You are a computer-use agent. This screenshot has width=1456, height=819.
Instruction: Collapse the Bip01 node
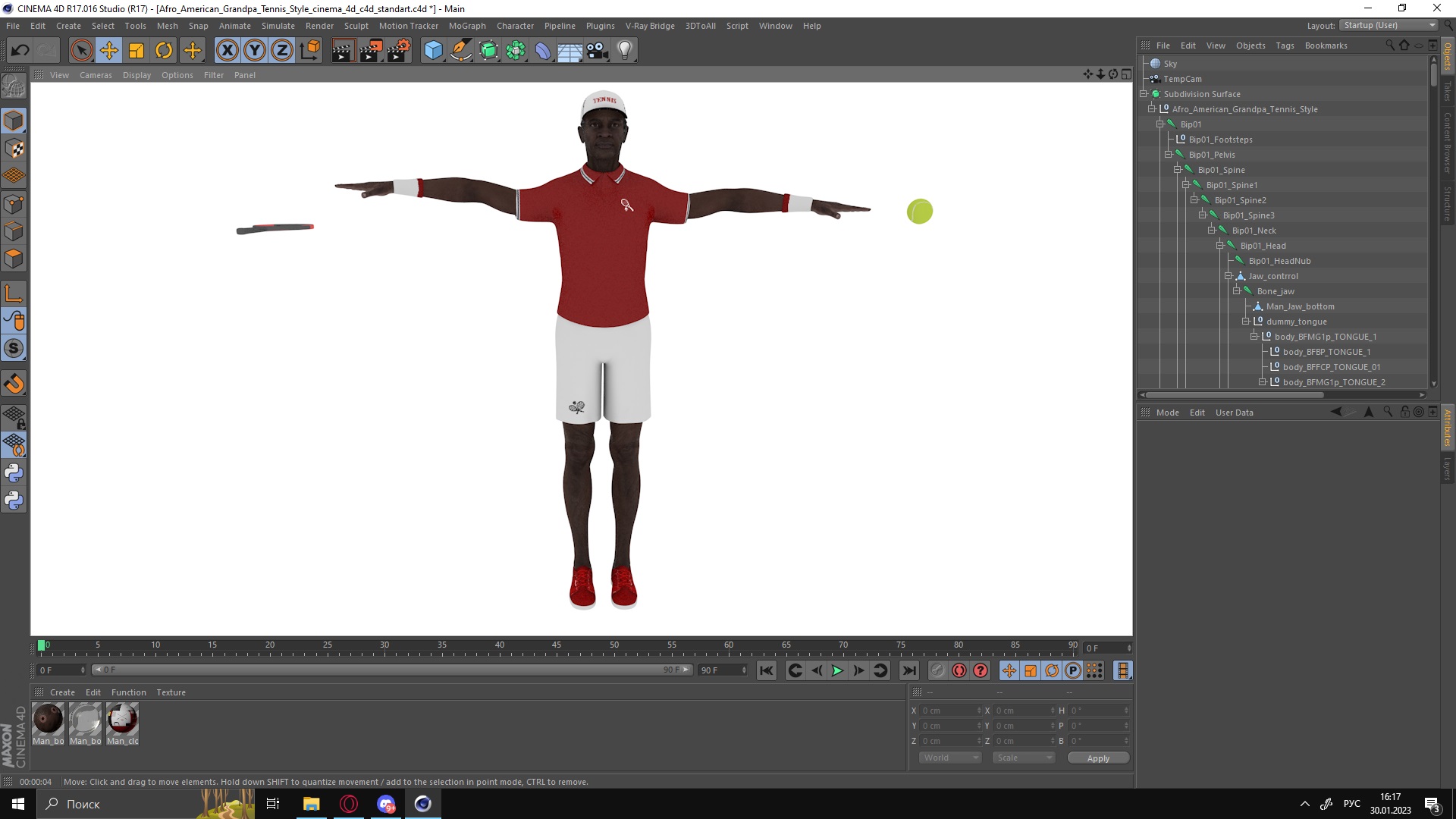[x=1160, y=124]
